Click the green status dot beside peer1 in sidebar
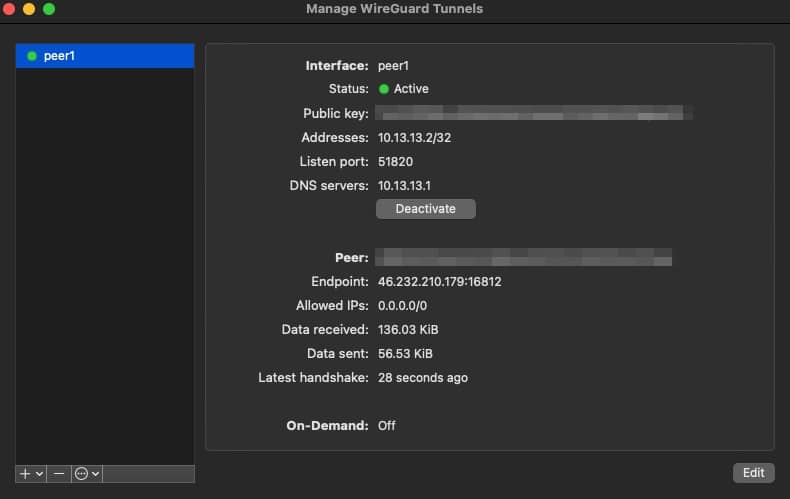 (32, 56)
